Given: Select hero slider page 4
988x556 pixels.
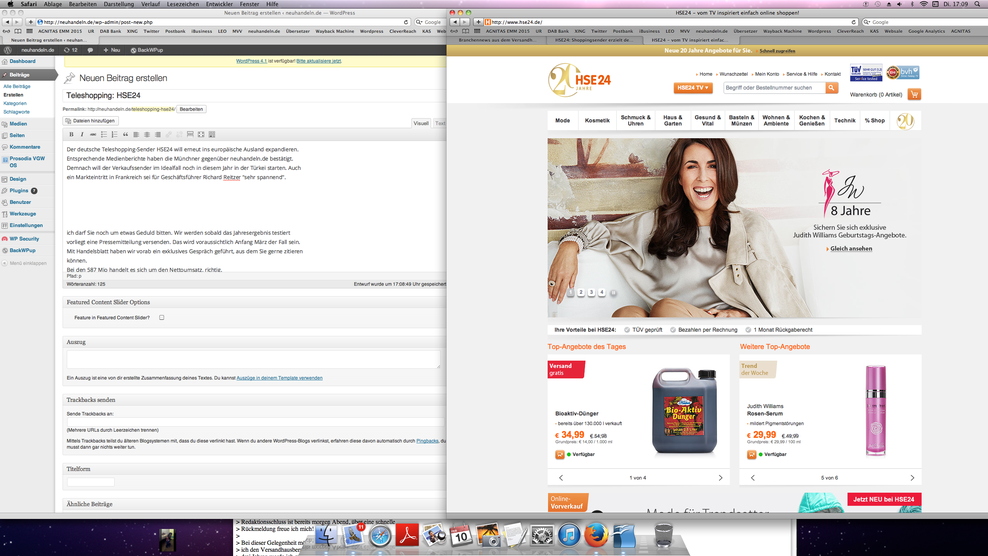Looking at the screenshot, I should coord(602,292).
